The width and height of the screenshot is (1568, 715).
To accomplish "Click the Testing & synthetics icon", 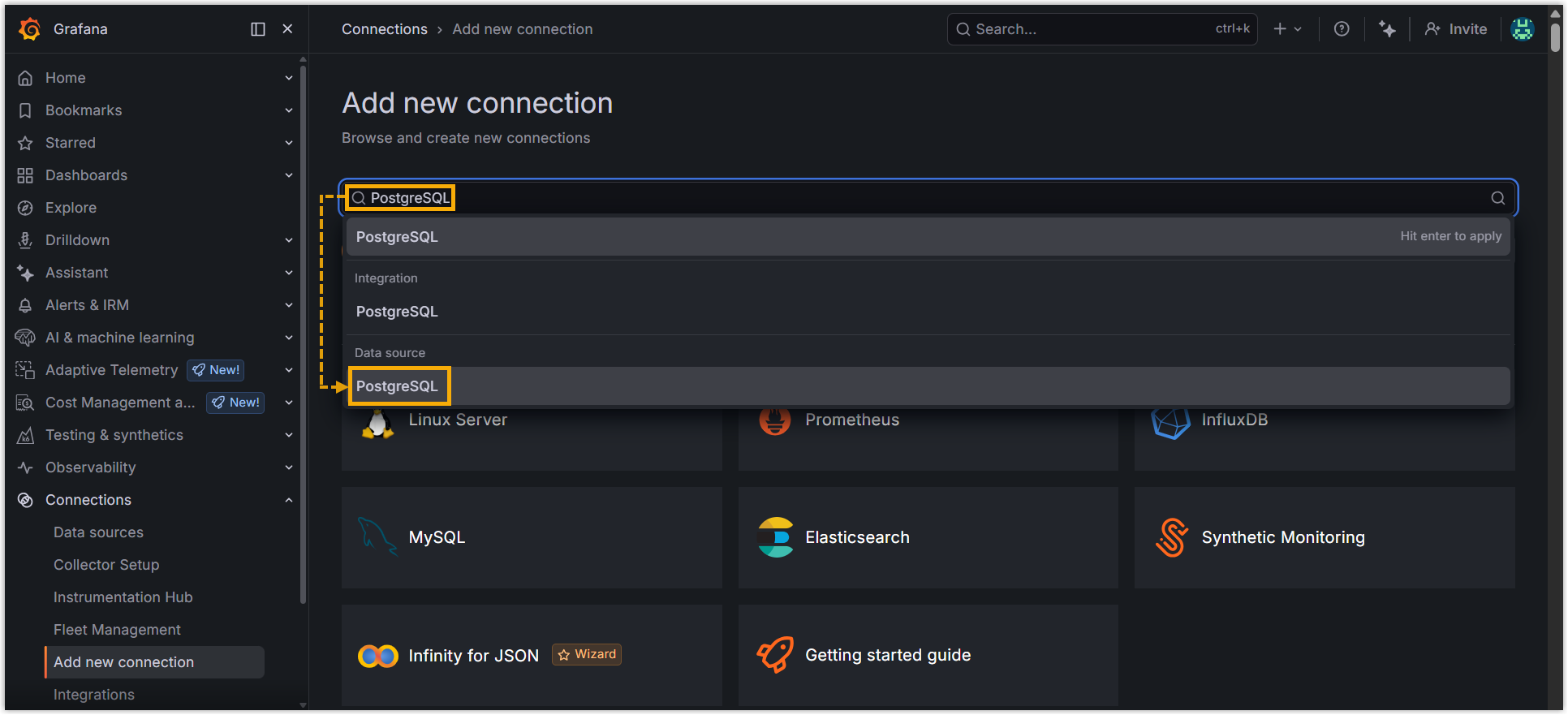I will [x=25, y=435].
